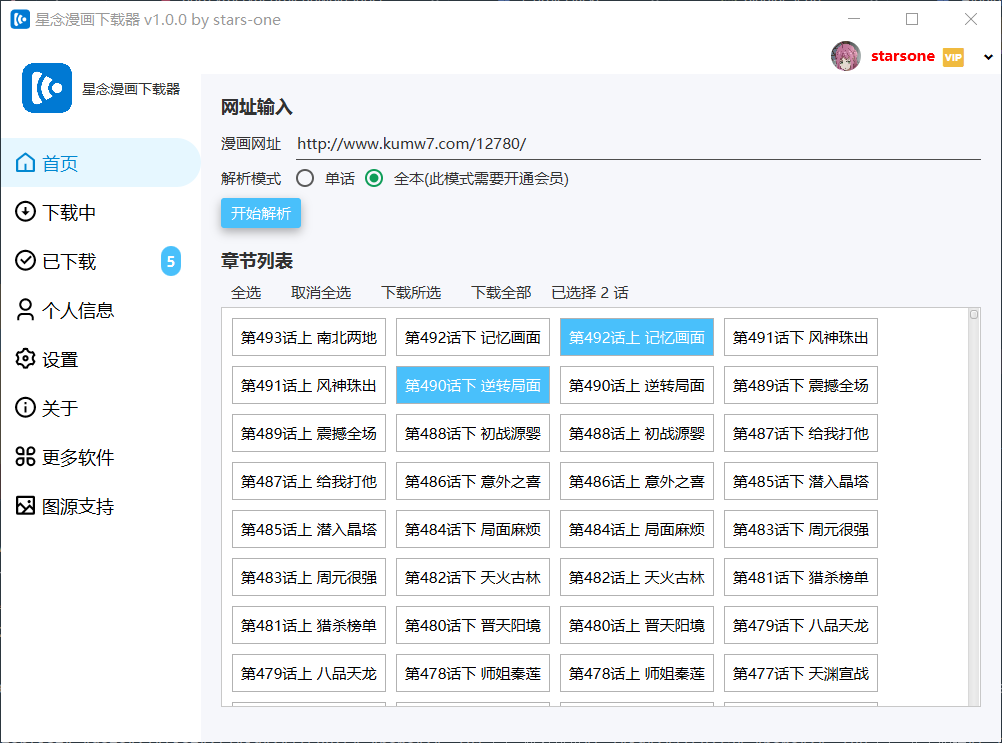Start 下载全部 download all

tap(500, 292)
